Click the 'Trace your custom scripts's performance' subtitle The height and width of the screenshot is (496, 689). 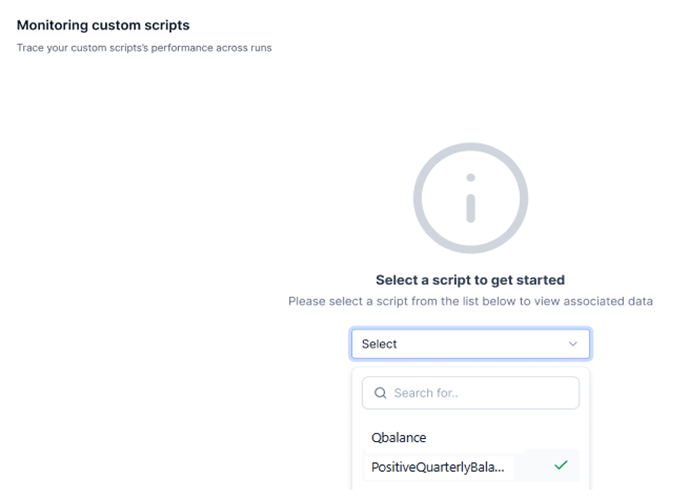(144, 47)
